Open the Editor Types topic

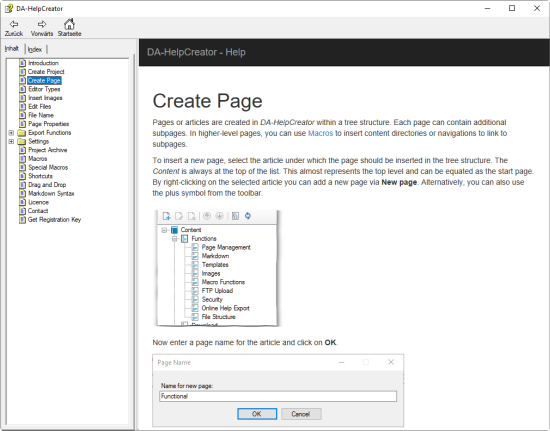44,89
